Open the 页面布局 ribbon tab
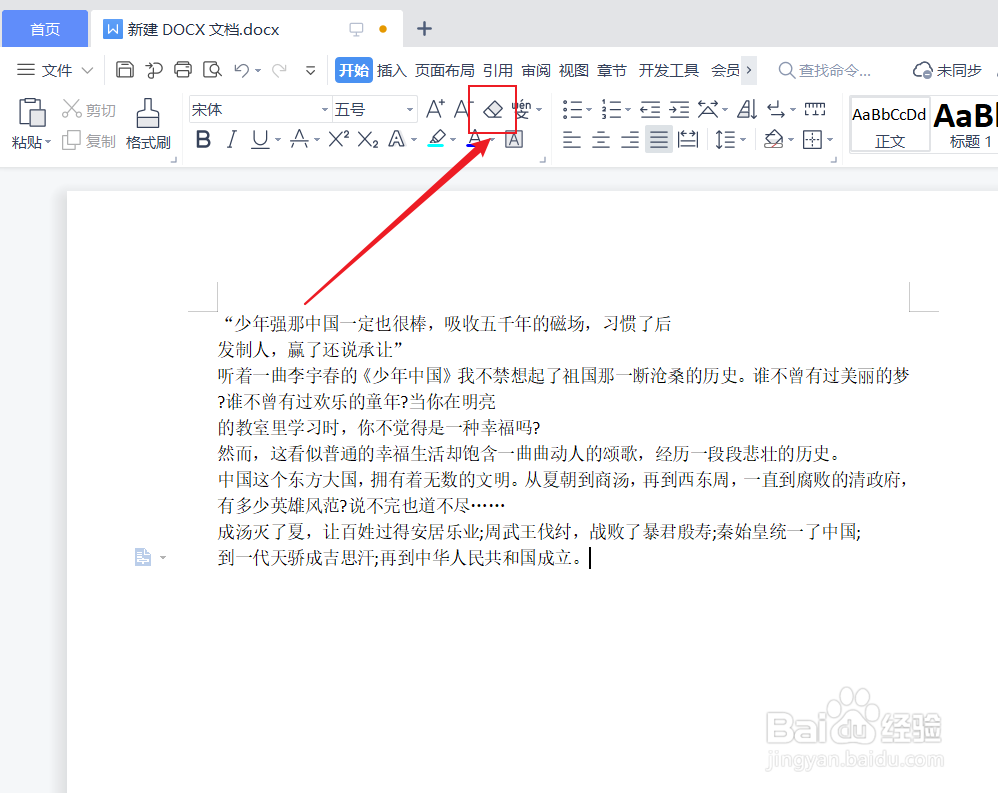 coord(445,70)
